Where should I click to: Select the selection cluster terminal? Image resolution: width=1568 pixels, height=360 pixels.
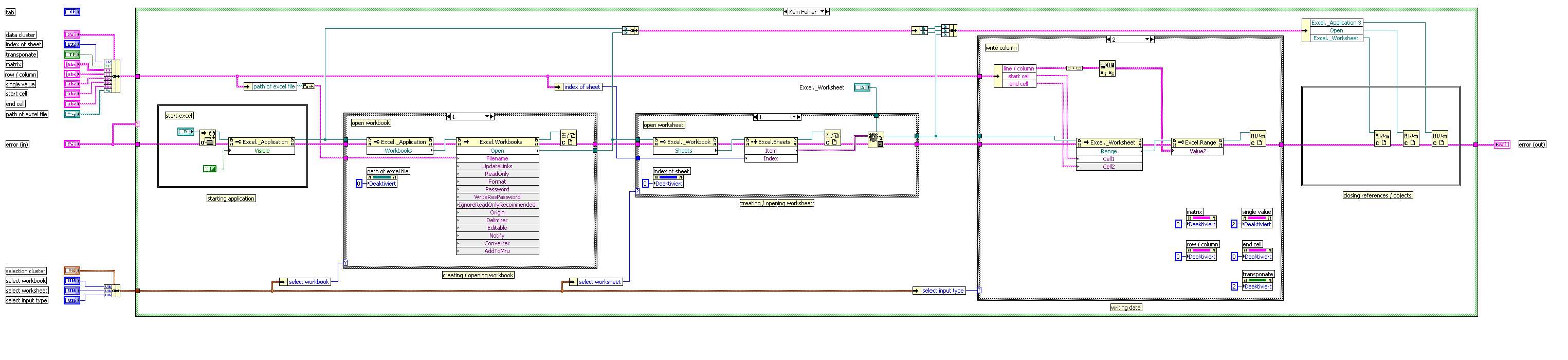(x=72, y=271)
